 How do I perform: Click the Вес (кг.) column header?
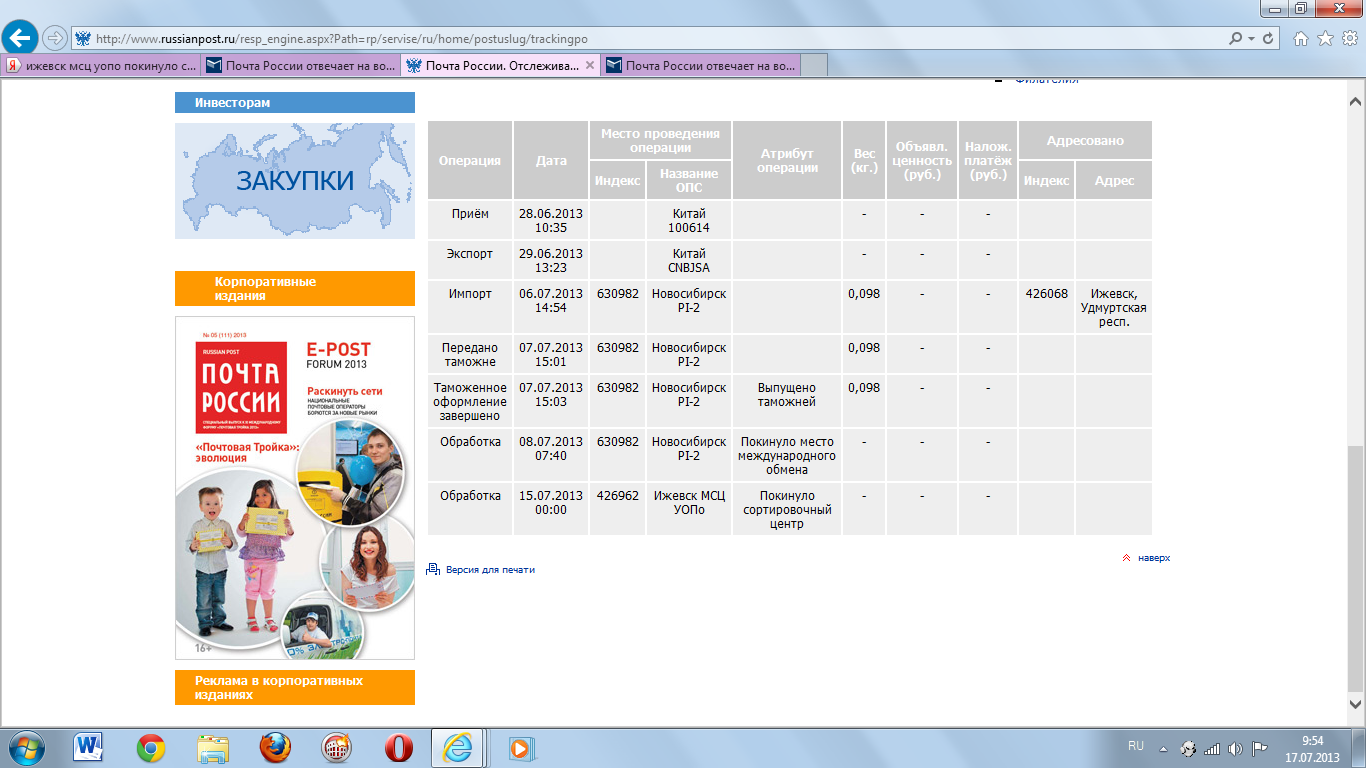pyautogui.click(x=864, y=160)
